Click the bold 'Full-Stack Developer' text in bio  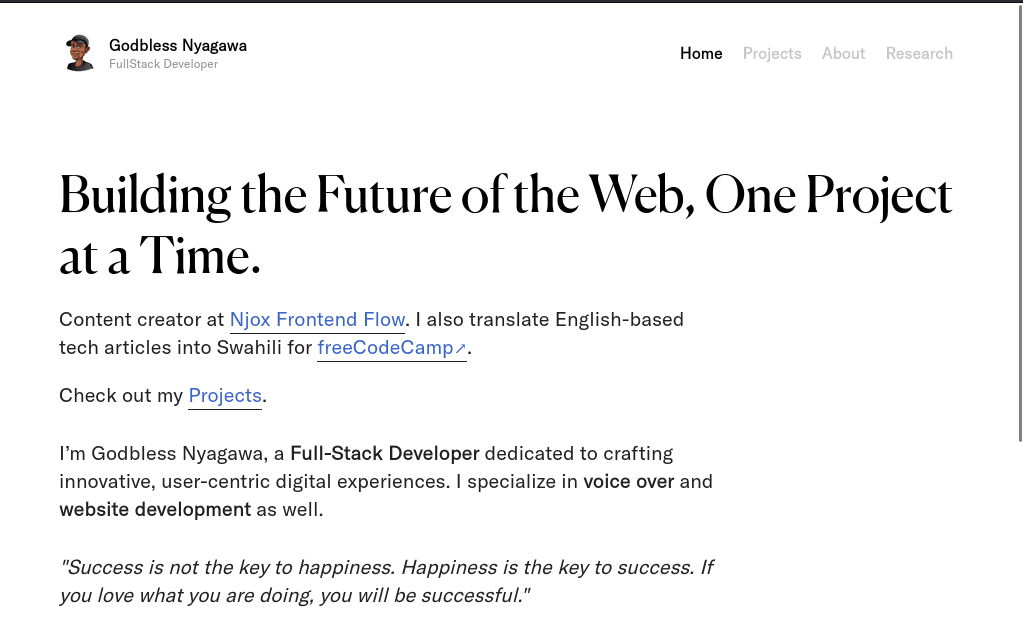(x=384, y=454)
